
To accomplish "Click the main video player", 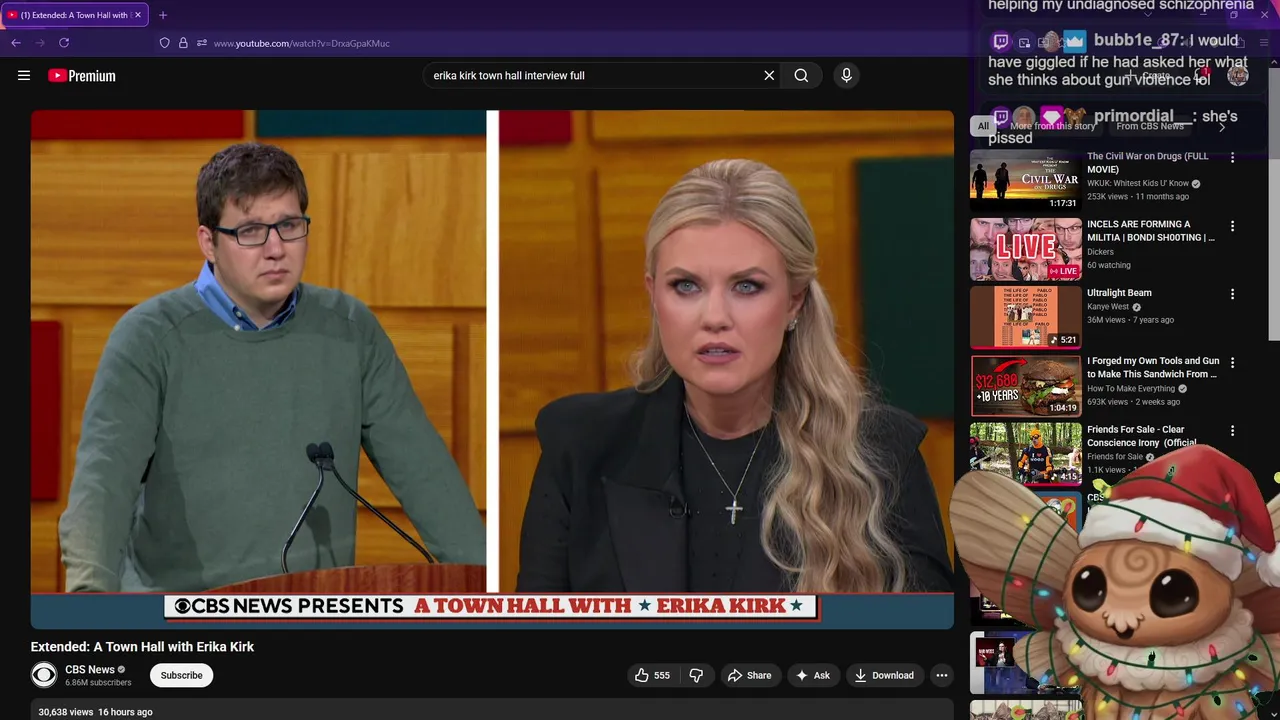I will 492,369.
